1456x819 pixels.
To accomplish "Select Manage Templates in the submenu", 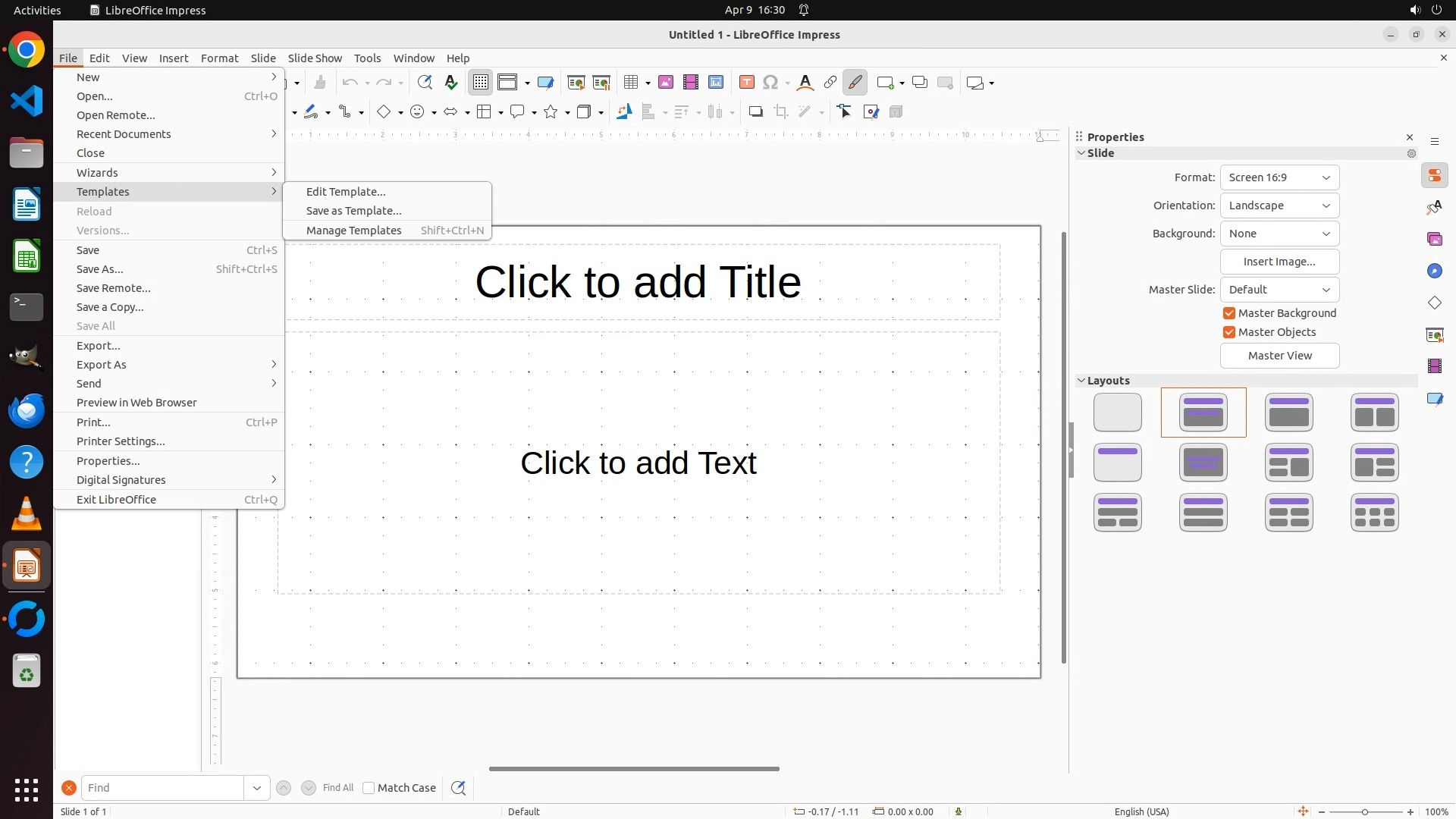I will [x=353, y=231].
